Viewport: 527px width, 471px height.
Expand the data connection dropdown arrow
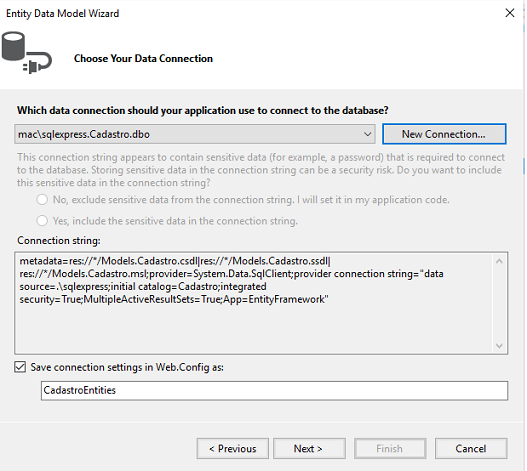coord(367,134)
